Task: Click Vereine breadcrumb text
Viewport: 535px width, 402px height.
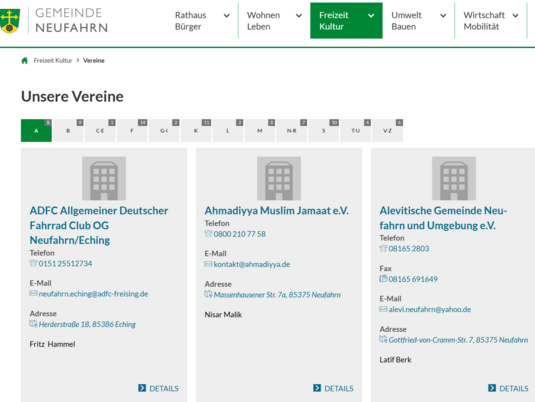Action: (x=94, y=60)
